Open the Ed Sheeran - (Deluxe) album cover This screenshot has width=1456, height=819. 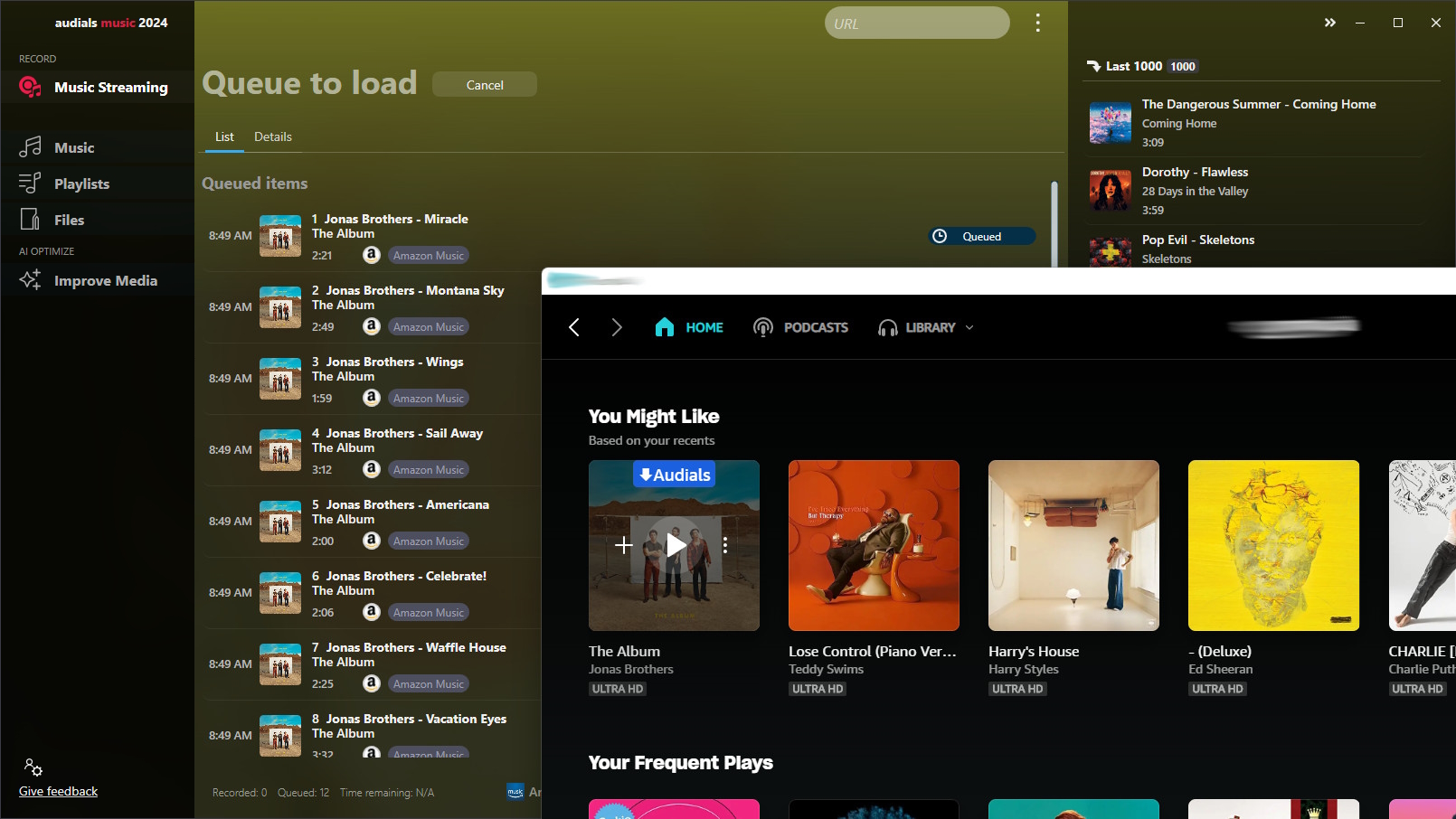coord(1273,545)
